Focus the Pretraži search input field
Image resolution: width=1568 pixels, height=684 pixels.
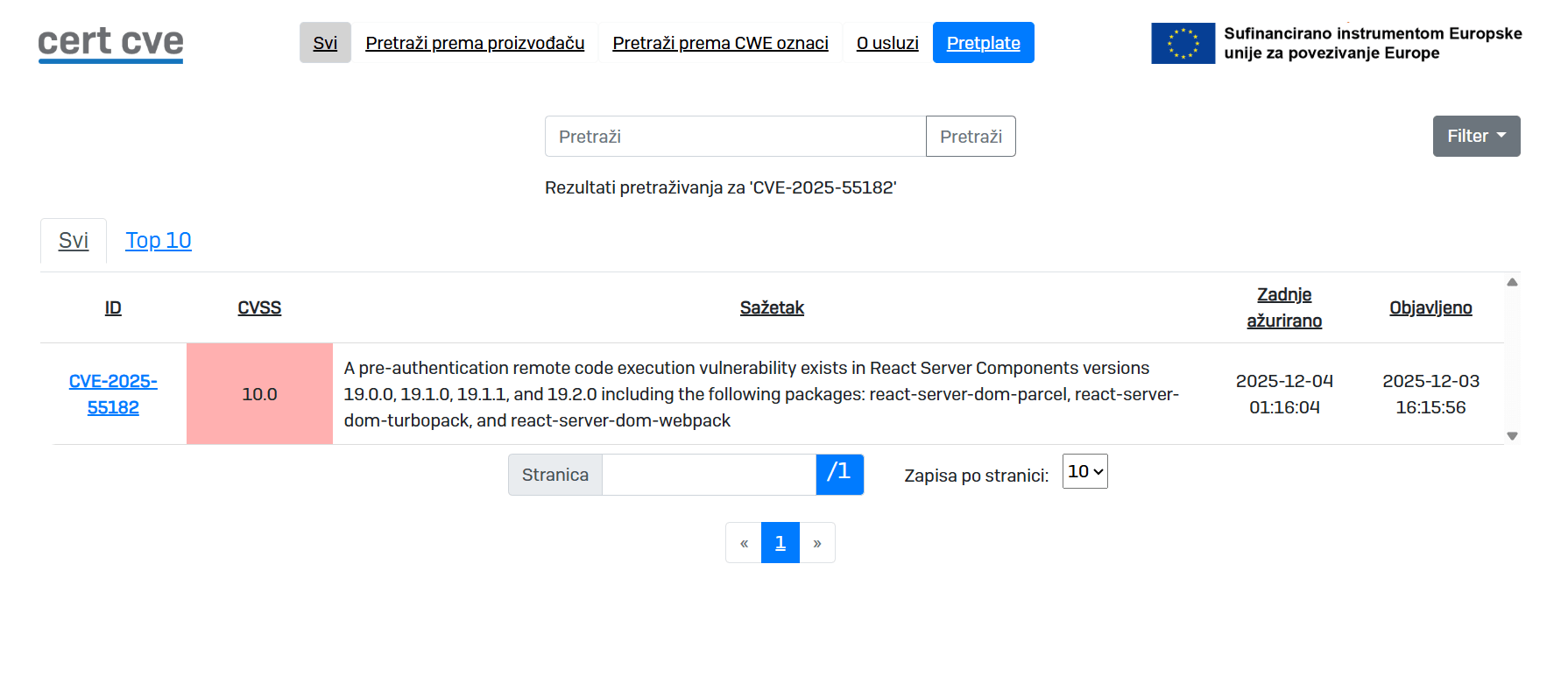click(735, 137)
